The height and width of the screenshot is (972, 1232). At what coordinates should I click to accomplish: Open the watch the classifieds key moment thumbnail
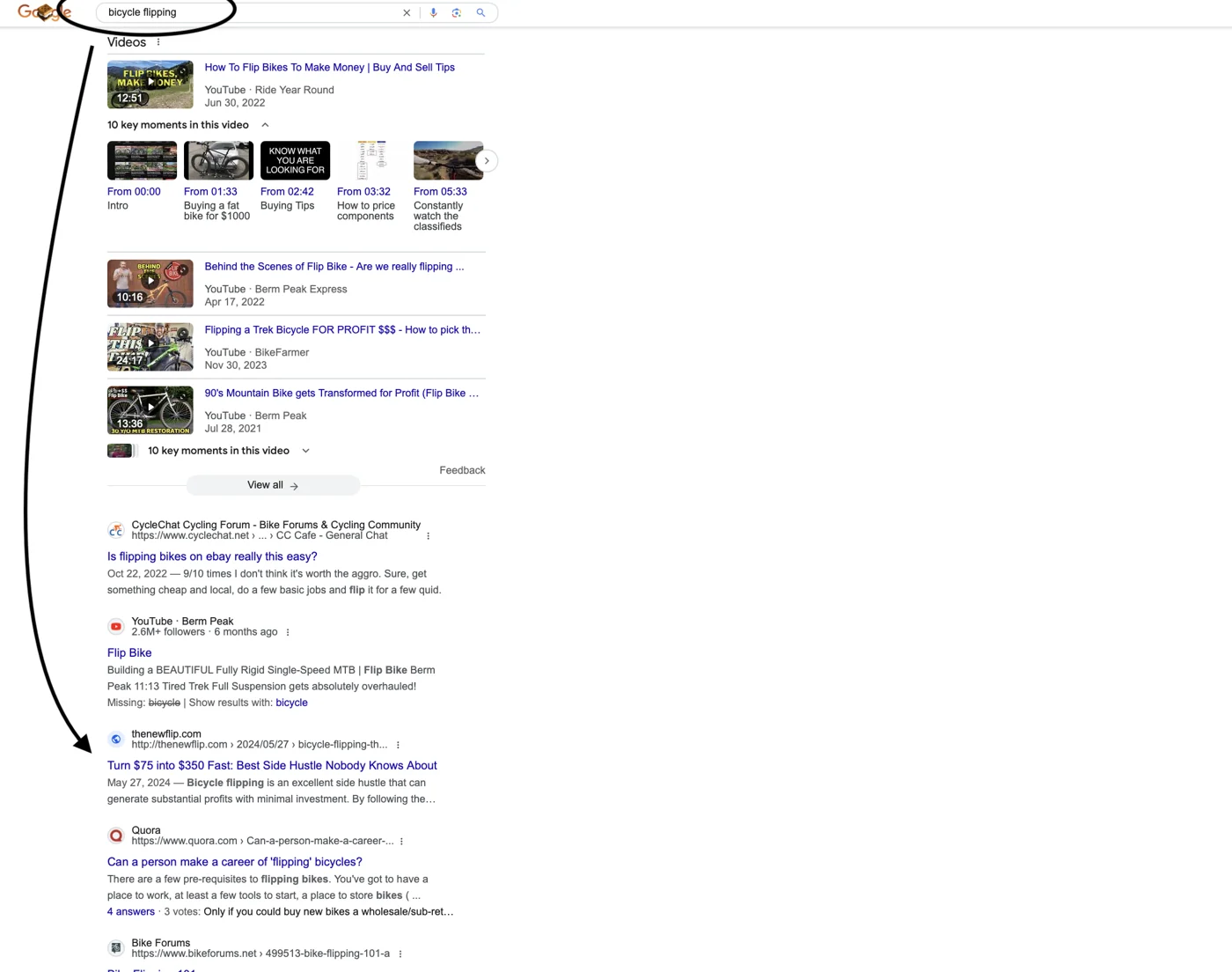[x=448, y=160]
